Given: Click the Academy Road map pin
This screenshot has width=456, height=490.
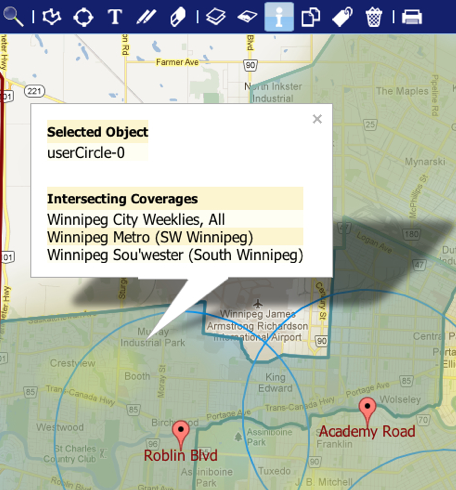Looking at the screenshot, I should 367,411.
